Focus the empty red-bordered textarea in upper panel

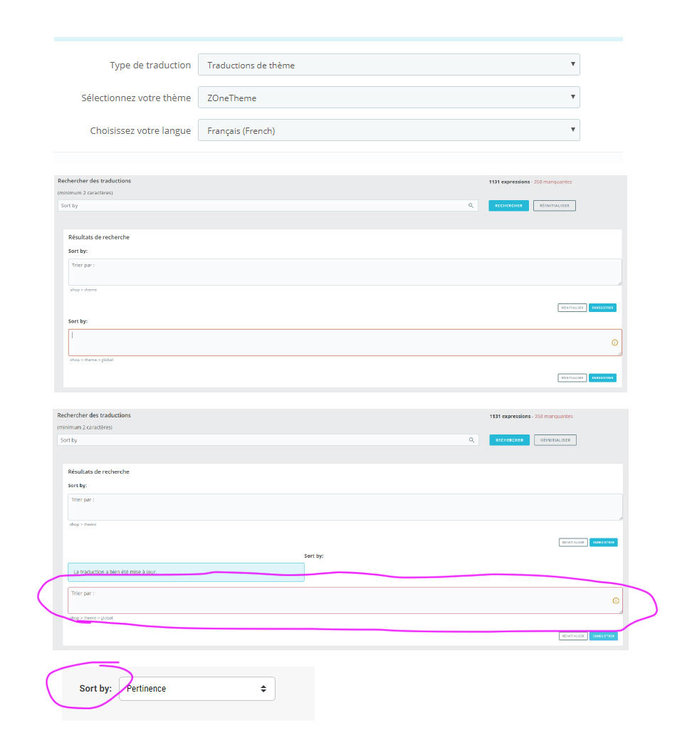345,342
